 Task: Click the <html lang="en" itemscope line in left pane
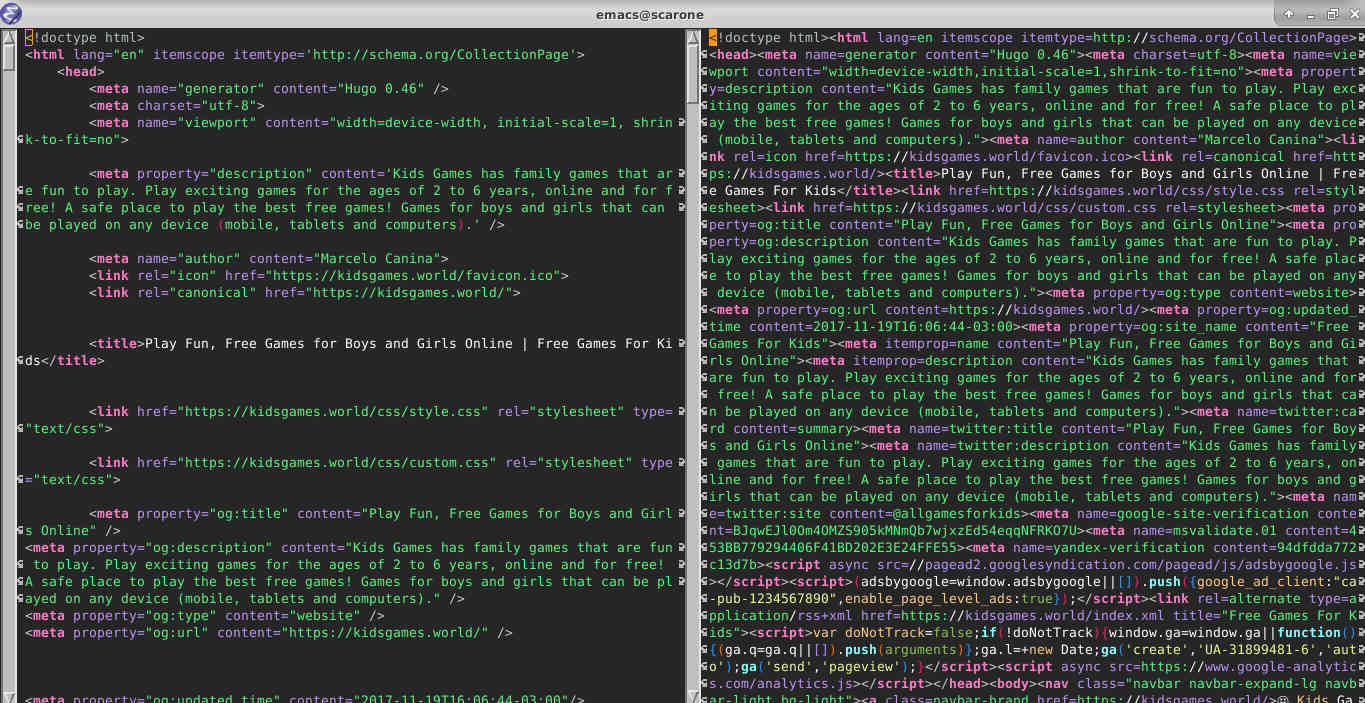[x=305, y=55]
